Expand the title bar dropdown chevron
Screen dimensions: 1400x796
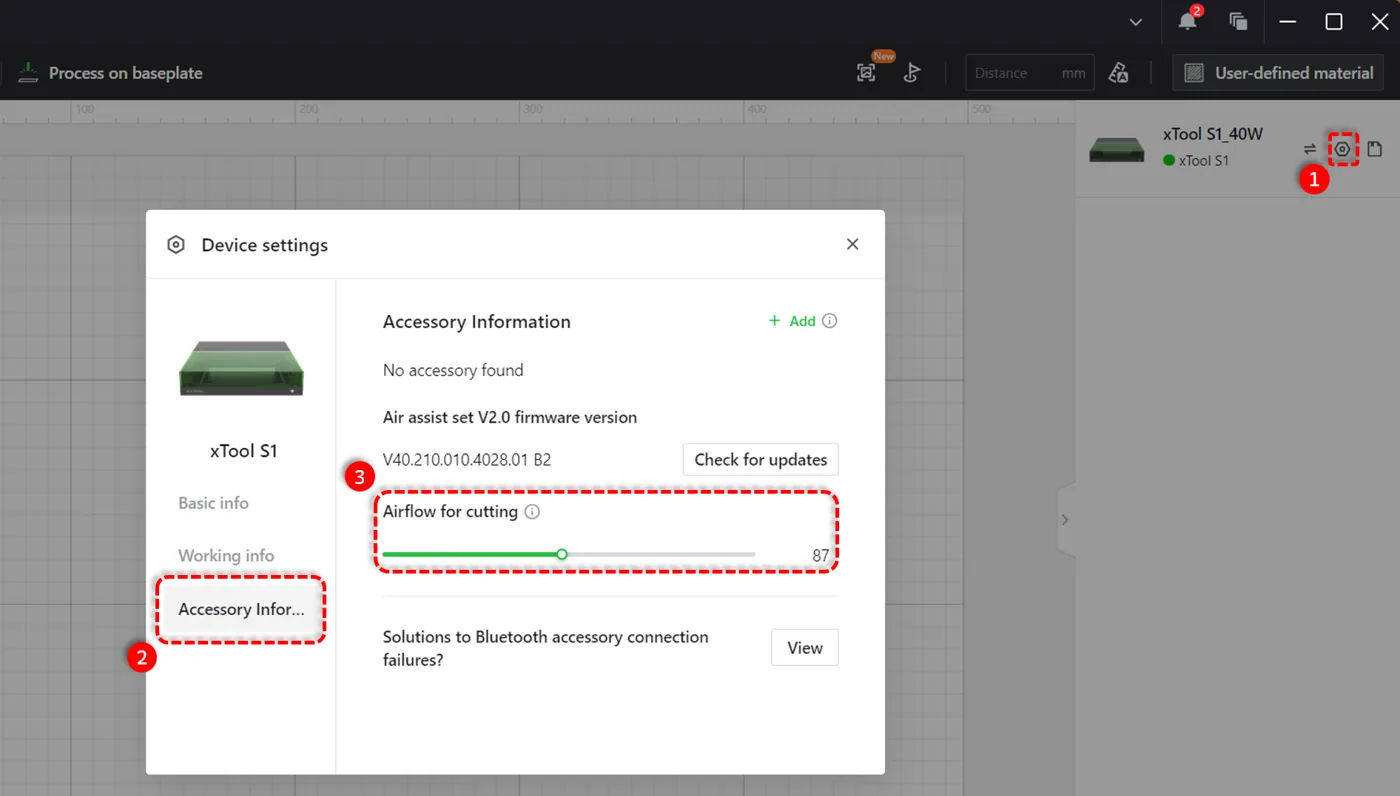point(1135,22)
